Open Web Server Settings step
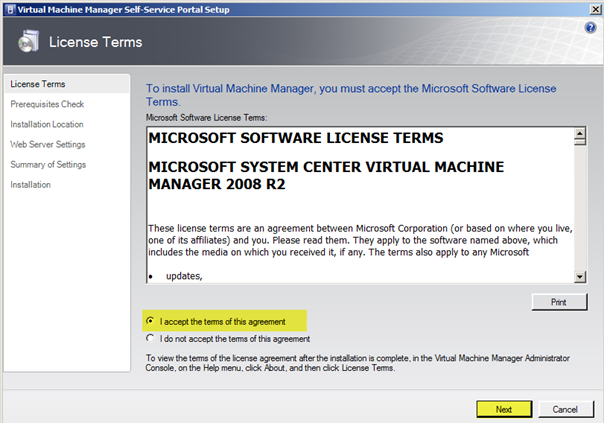 (48, 144)
